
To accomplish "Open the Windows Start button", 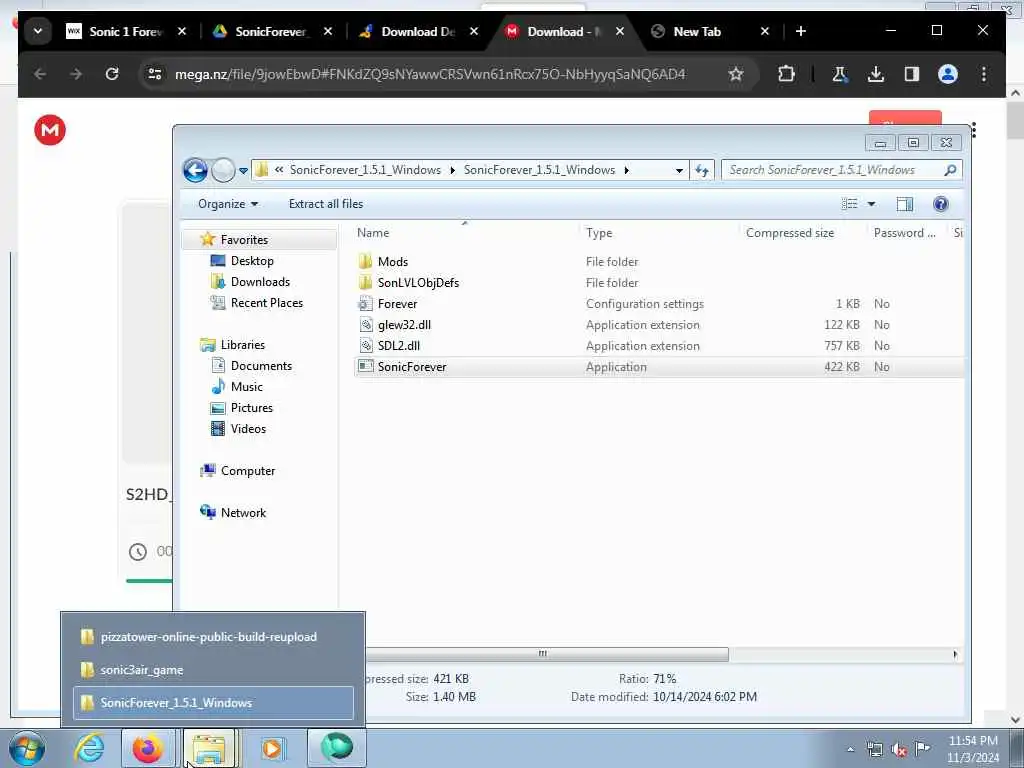I will tap(27, 748).
